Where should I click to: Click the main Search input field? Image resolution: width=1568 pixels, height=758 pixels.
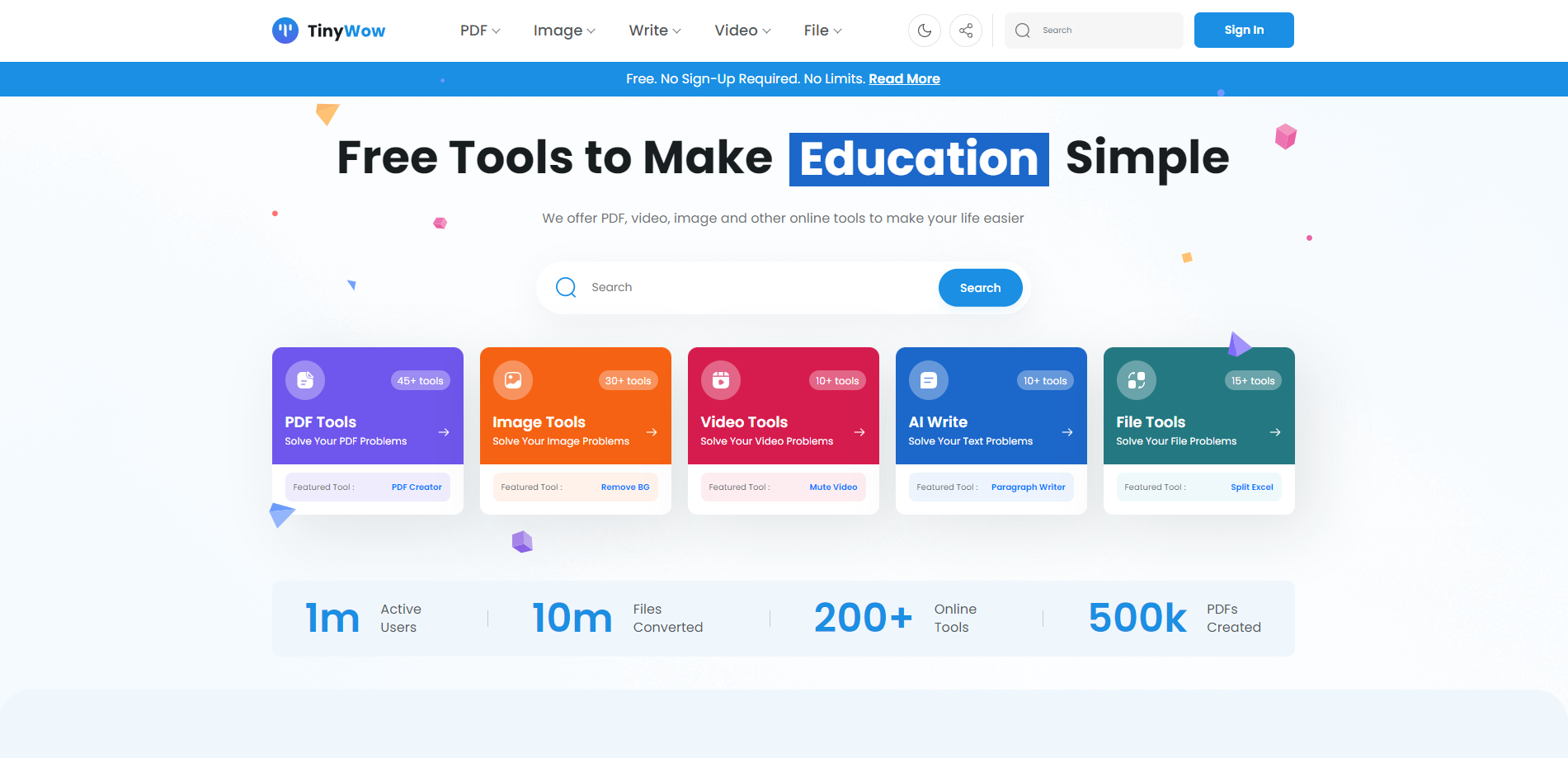pos(759,288)
